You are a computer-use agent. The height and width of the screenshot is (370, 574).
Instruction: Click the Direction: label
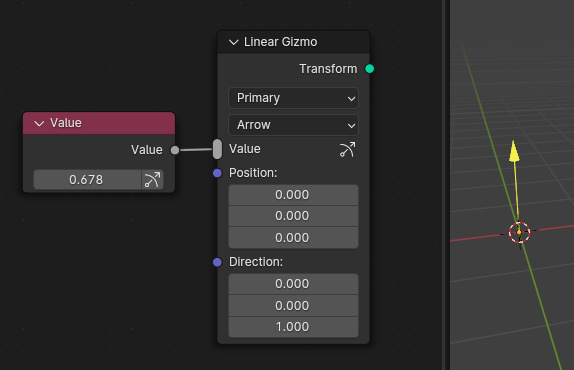pos(256,262)
